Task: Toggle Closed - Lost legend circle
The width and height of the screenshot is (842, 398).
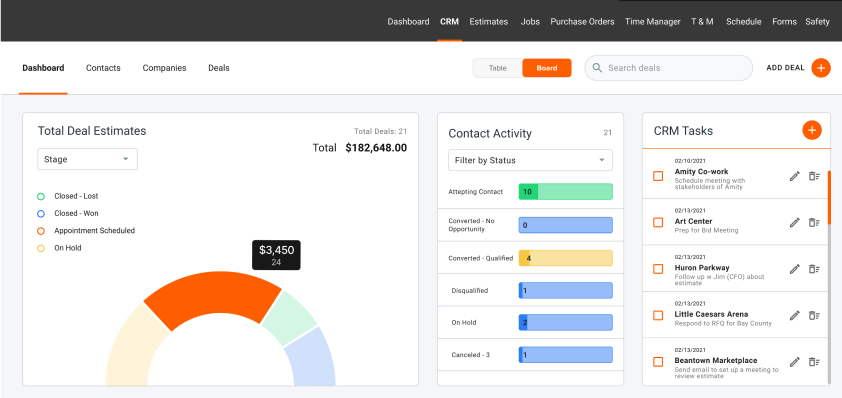Action: pos(41,197)
